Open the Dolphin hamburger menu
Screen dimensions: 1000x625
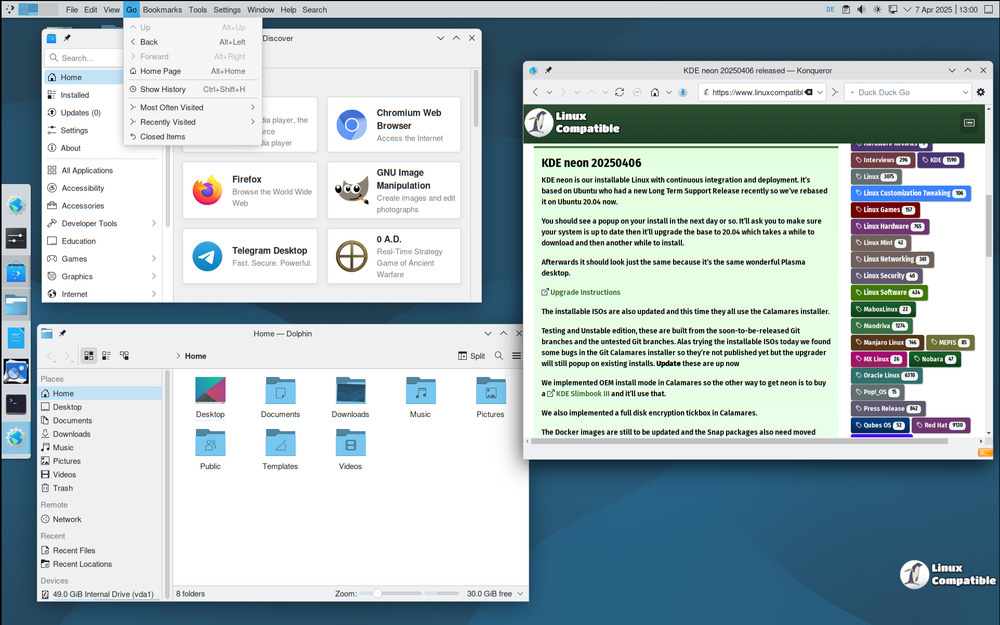click(x=517, y=356)
